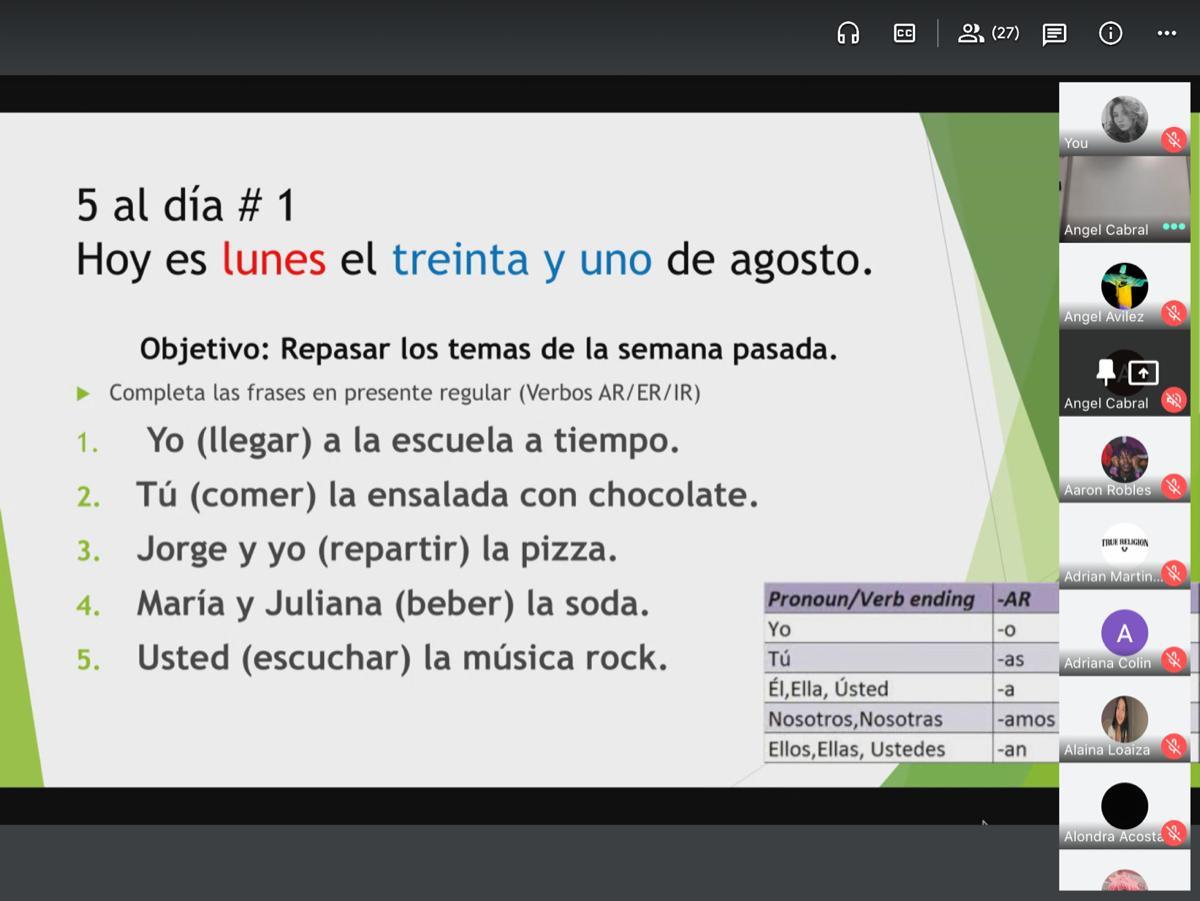Select Alaina Loaiza's photo thumbnail
Viewport: 1200px width, 901px height.
click(x=1124, y=719)
